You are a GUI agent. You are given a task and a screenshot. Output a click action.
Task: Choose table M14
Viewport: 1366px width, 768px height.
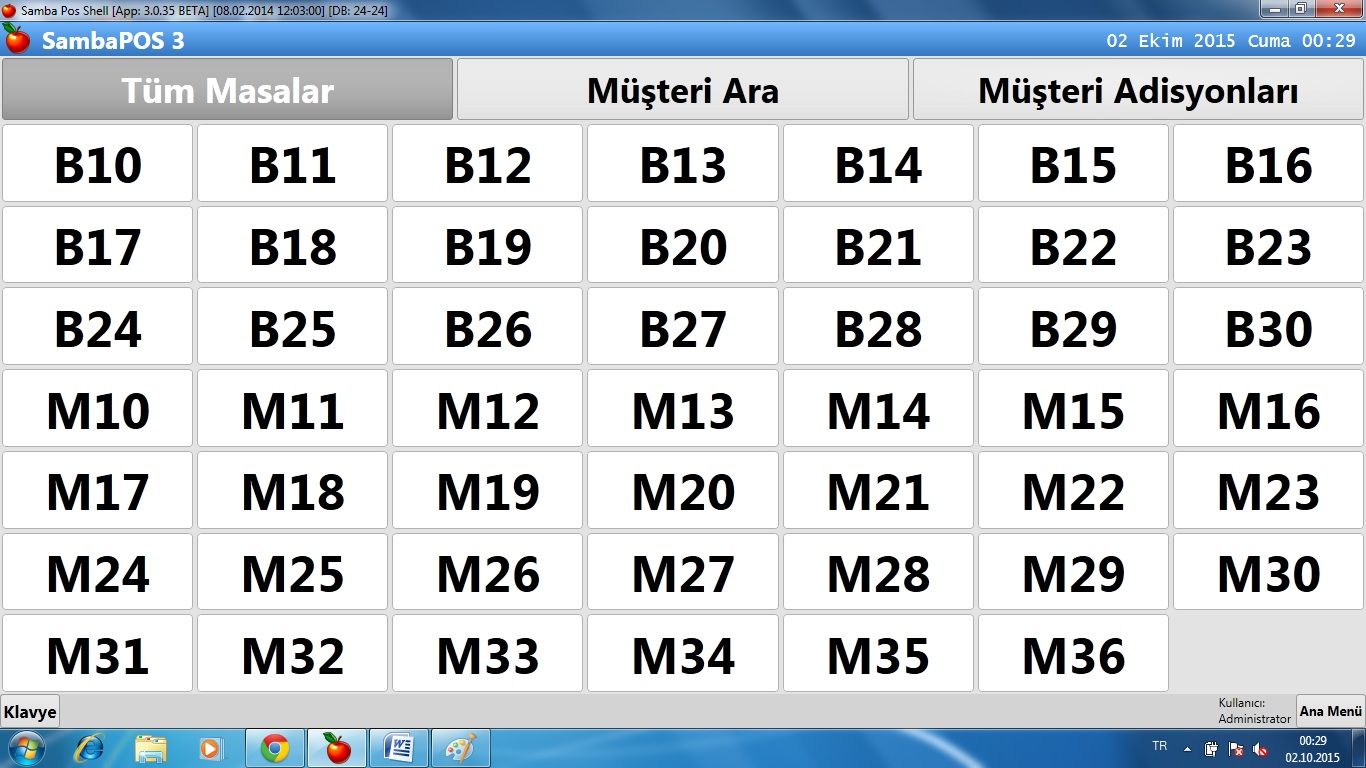coord(878,409)
